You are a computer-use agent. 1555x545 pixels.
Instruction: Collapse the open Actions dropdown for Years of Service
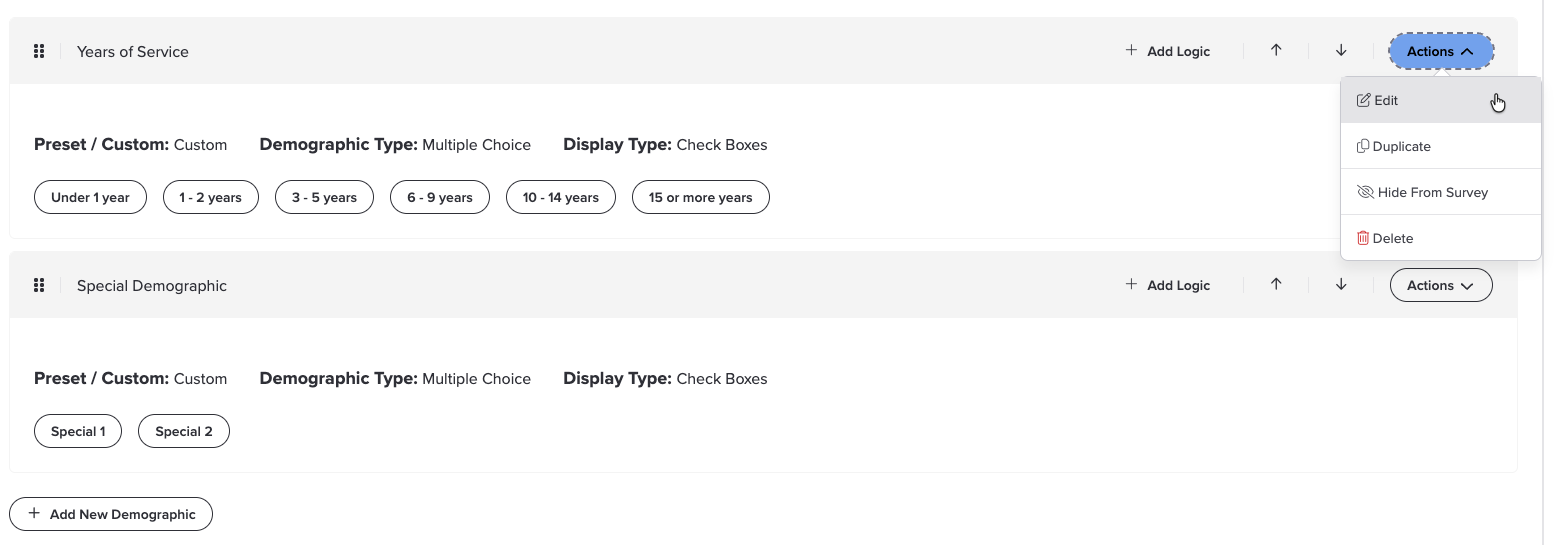tap(1440, 51)
